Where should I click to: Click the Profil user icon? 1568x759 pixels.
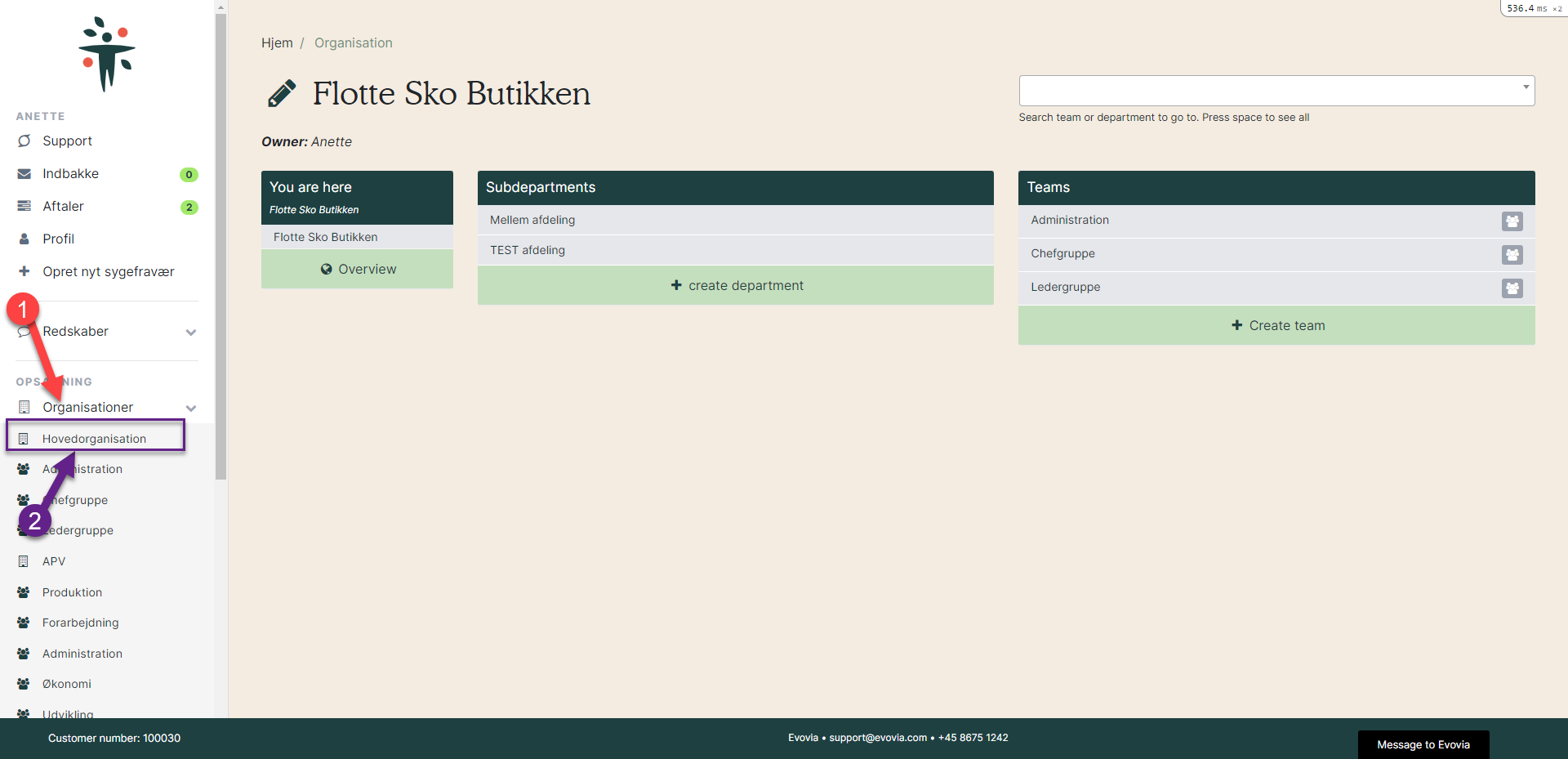24,239
